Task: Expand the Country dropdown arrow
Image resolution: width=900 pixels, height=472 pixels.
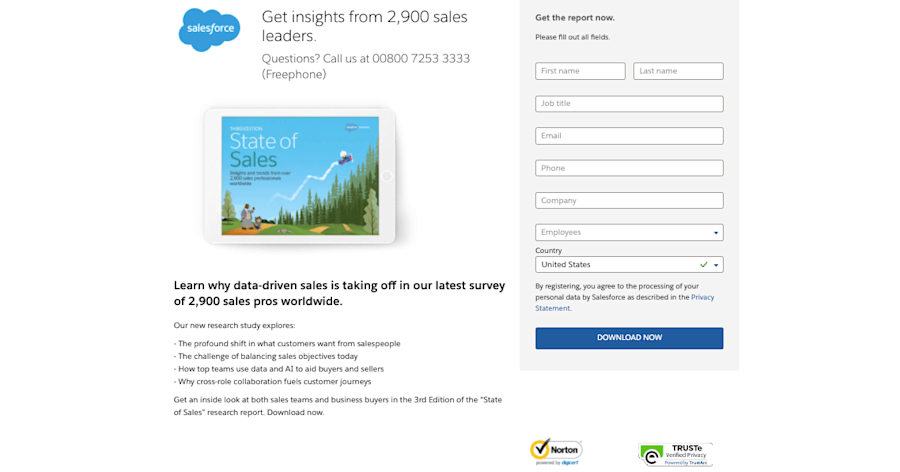Action: pyautogui.click(x=716, y=265)
